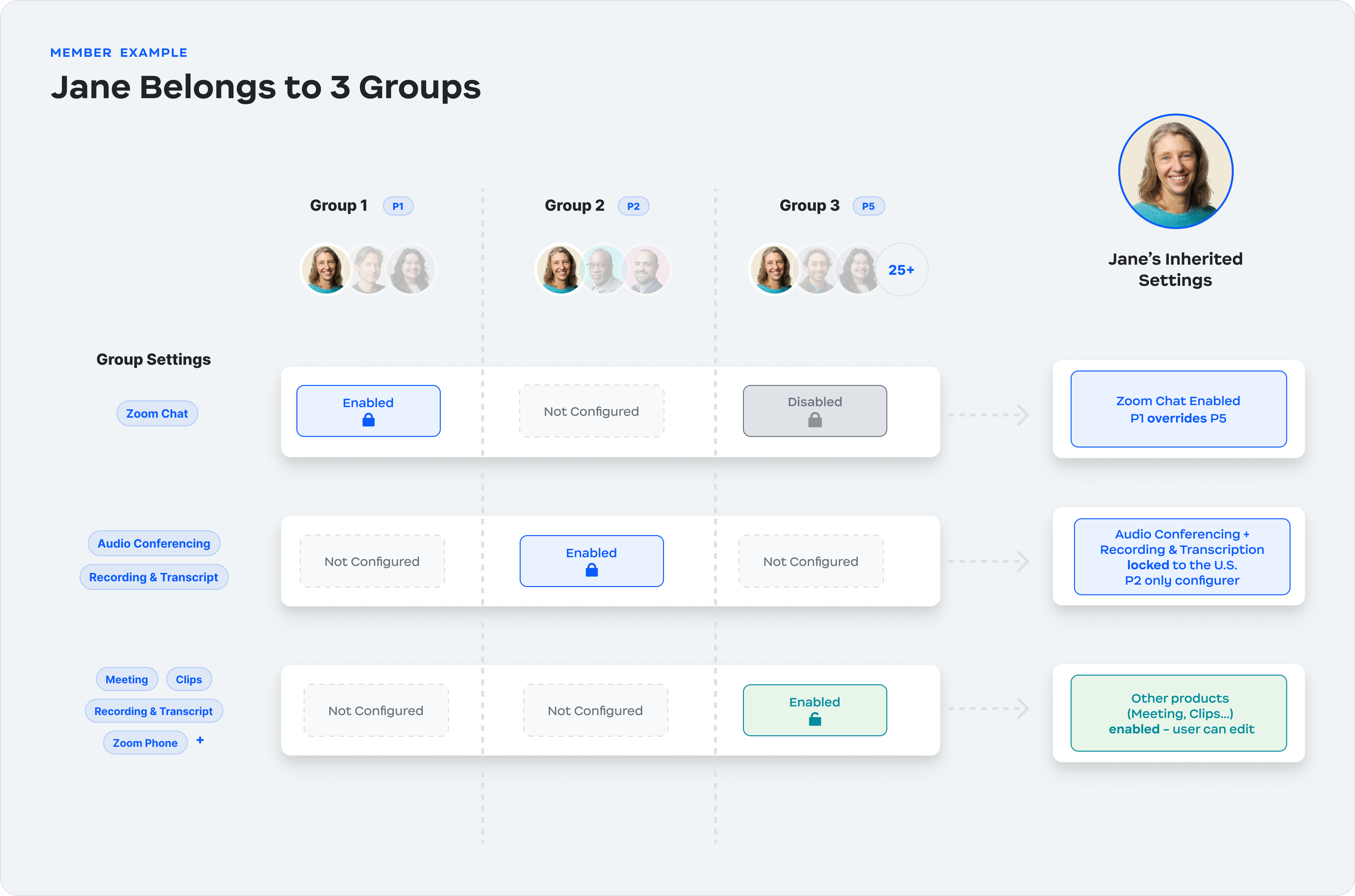Click the Group 1 heading
Screen dimensions: 1355x896
pos(339,206)
